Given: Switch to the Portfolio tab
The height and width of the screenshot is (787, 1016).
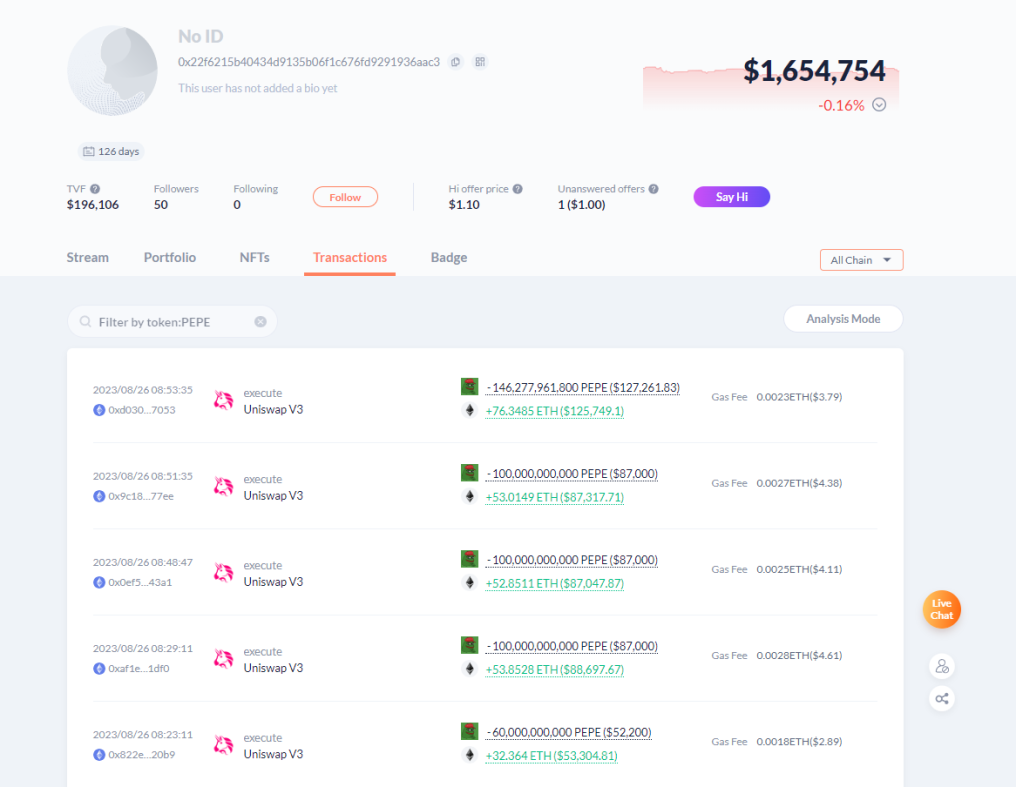Looking at the screenshot, I should coord(170,258).
